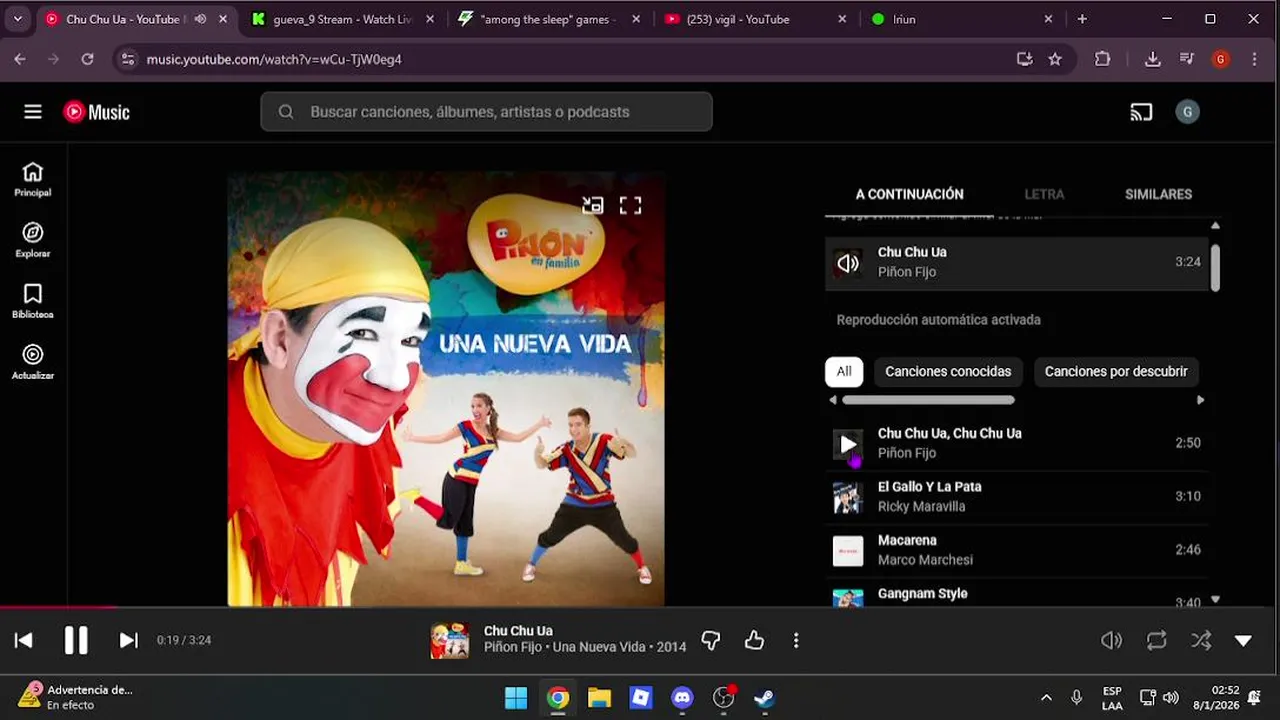Open Discord from the taskbar
The height and width of the screenshot is (720, 1280).
682,698
